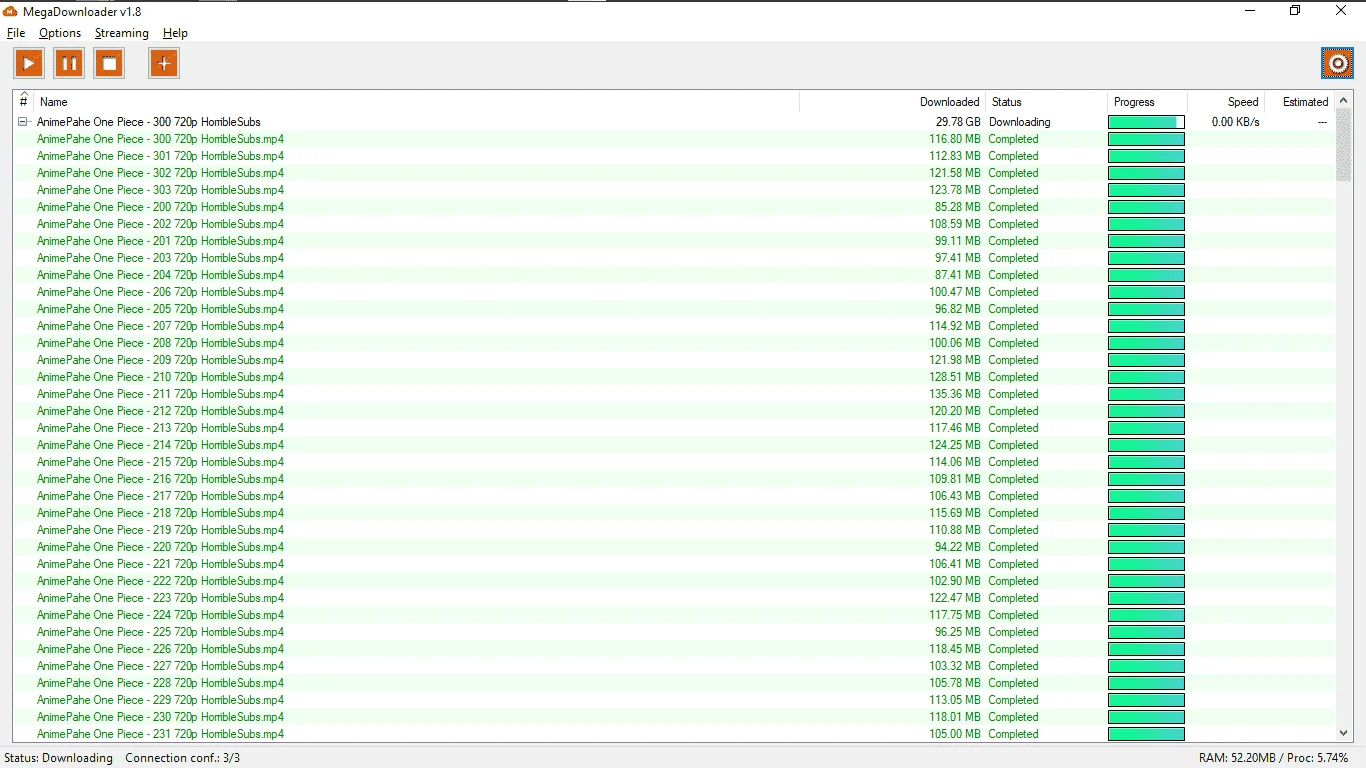The width and height of the screenshot is (1366, 768).
Task: Click the Connection conf.: 3/3 status text
Action: pos(182,758)
